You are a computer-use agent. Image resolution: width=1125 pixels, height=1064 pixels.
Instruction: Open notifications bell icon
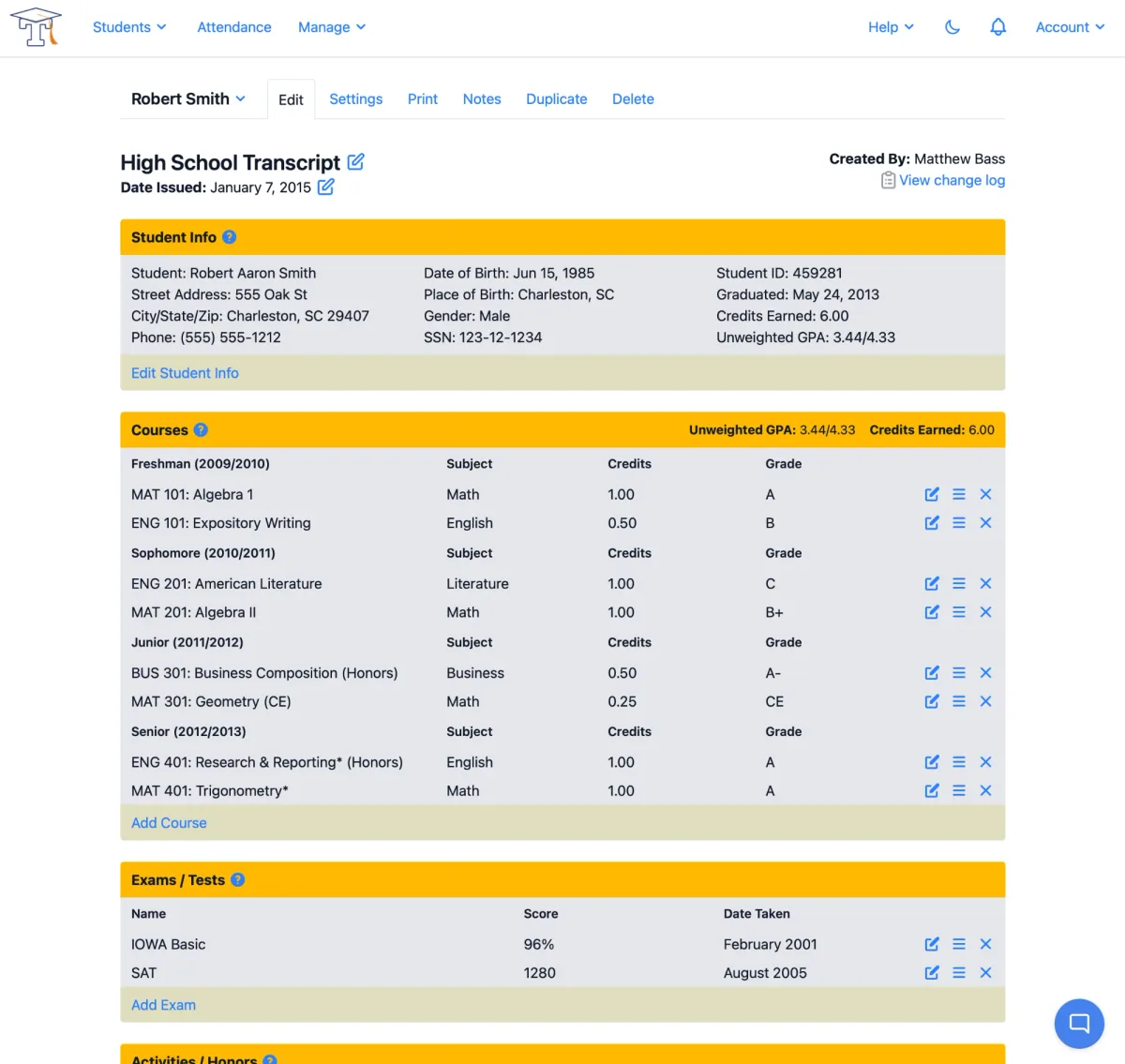[x=998, y=27]
